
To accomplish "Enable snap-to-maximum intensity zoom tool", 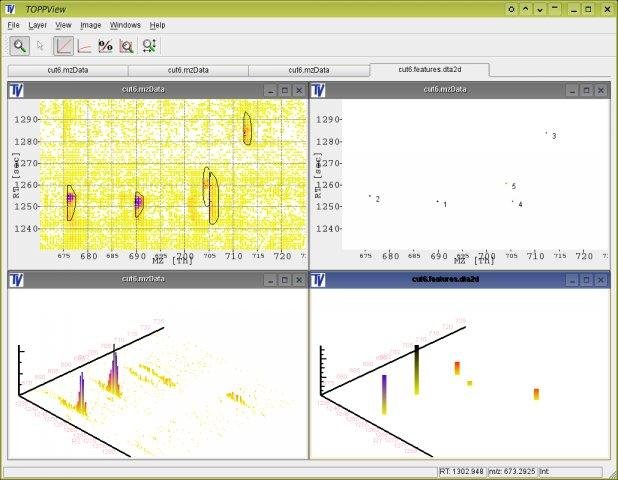I will [127, 46].
